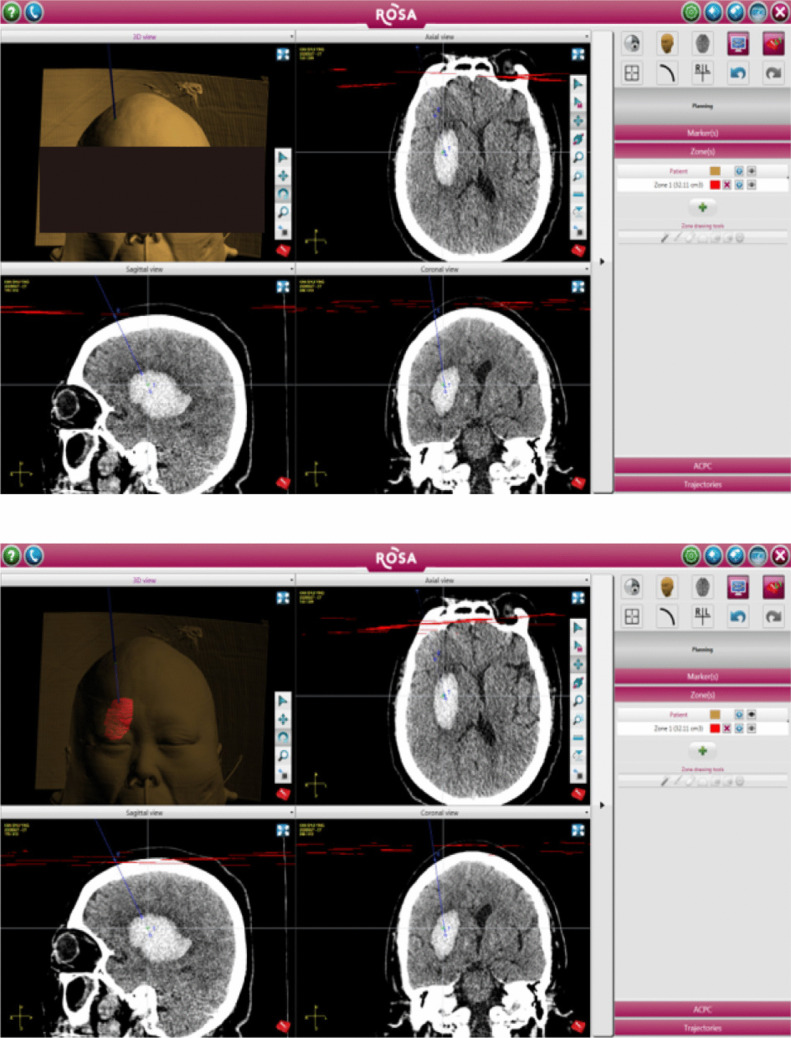Image resolution: width=791 pixels, height=1038 pixels.
Task: Click the pan move tool in upper Axial view
Action: [x=578, y=120]
